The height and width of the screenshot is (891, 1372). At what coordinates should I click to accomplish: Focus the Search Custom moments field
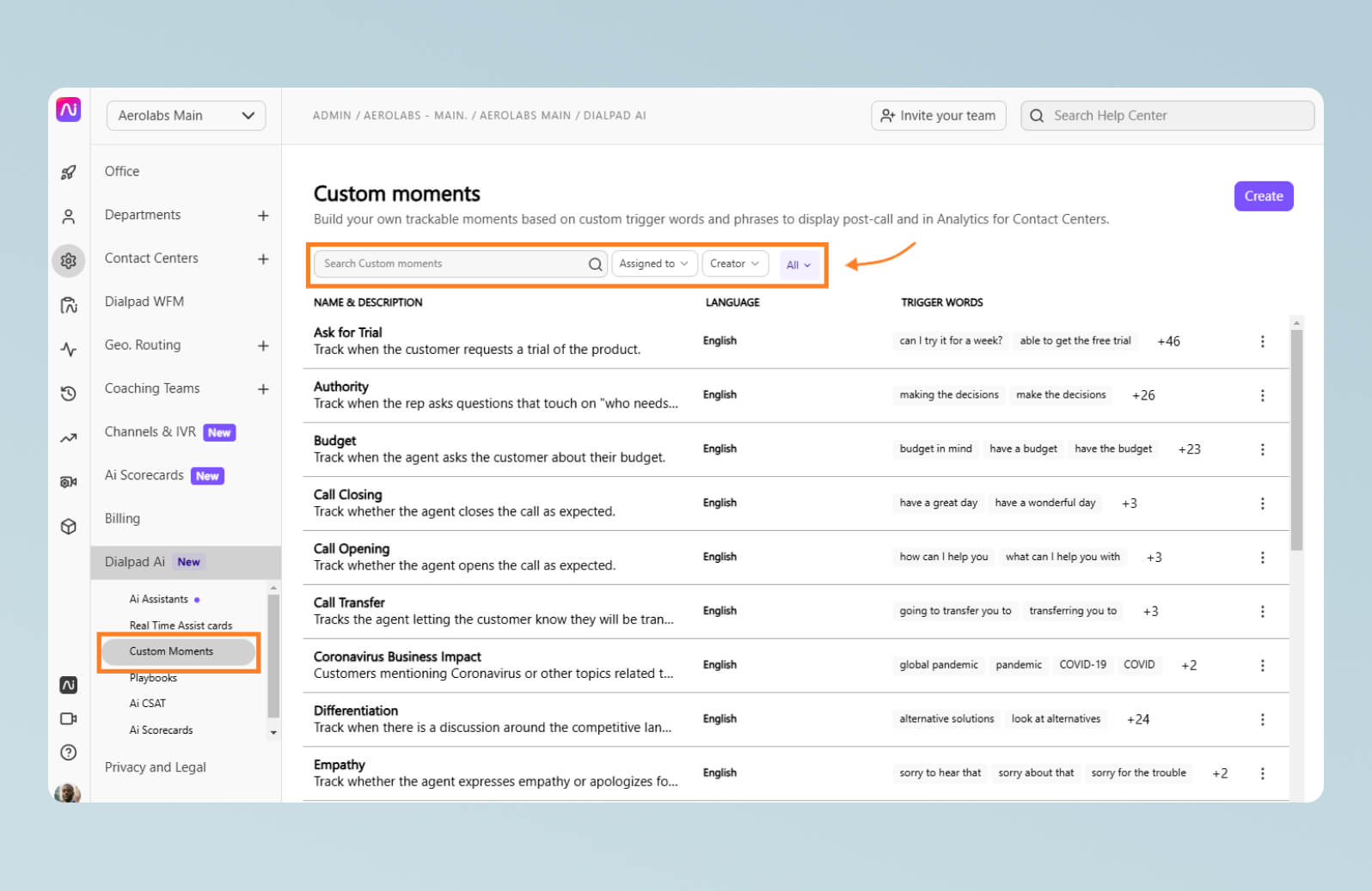(461, 264)
